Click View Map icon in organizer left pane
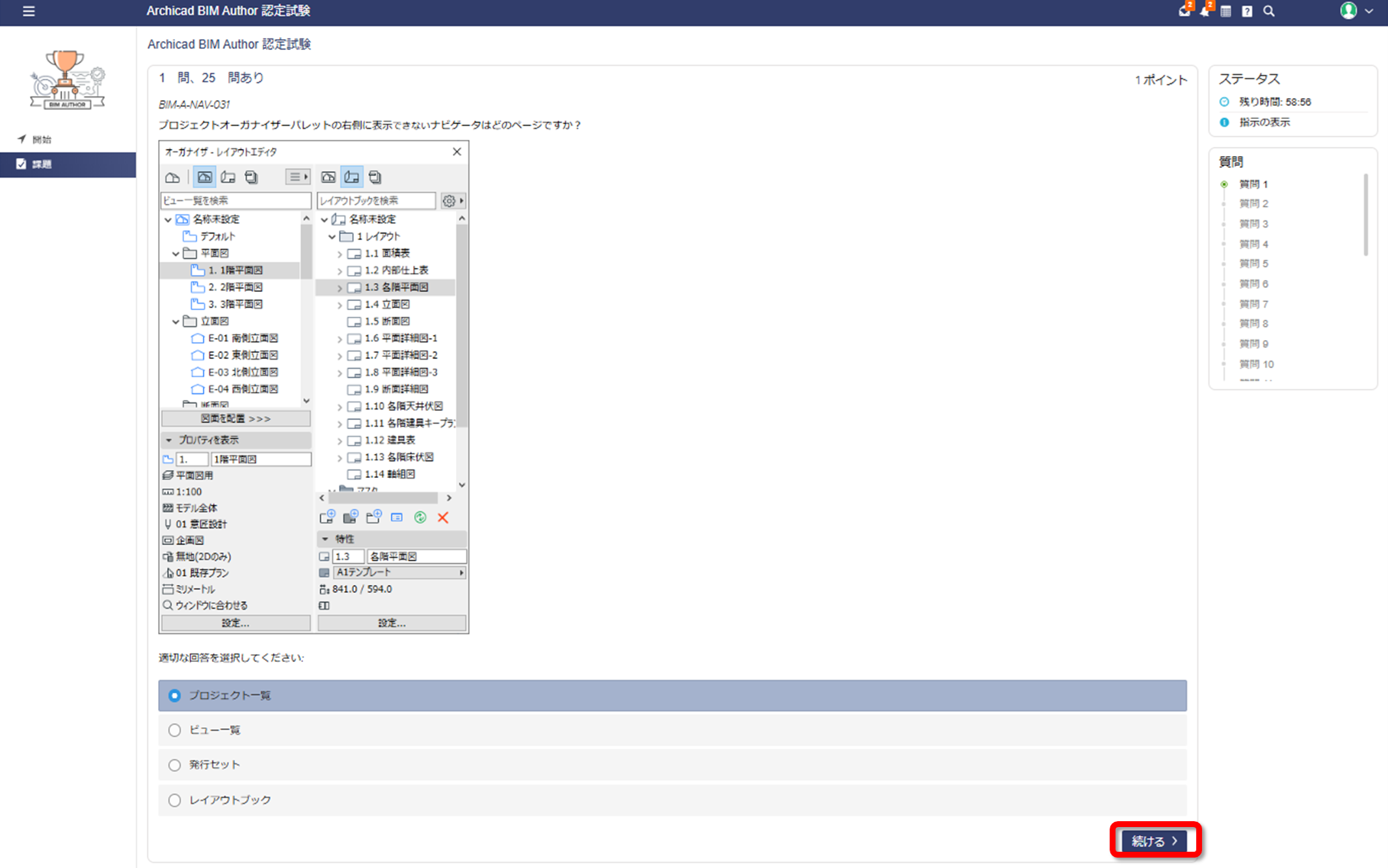Viewport: 1388px width, 868px height. [204, 177]
